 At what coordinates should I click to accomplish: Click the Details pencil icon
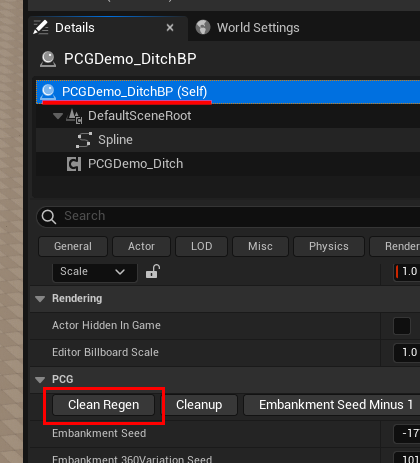pos(41,28)
